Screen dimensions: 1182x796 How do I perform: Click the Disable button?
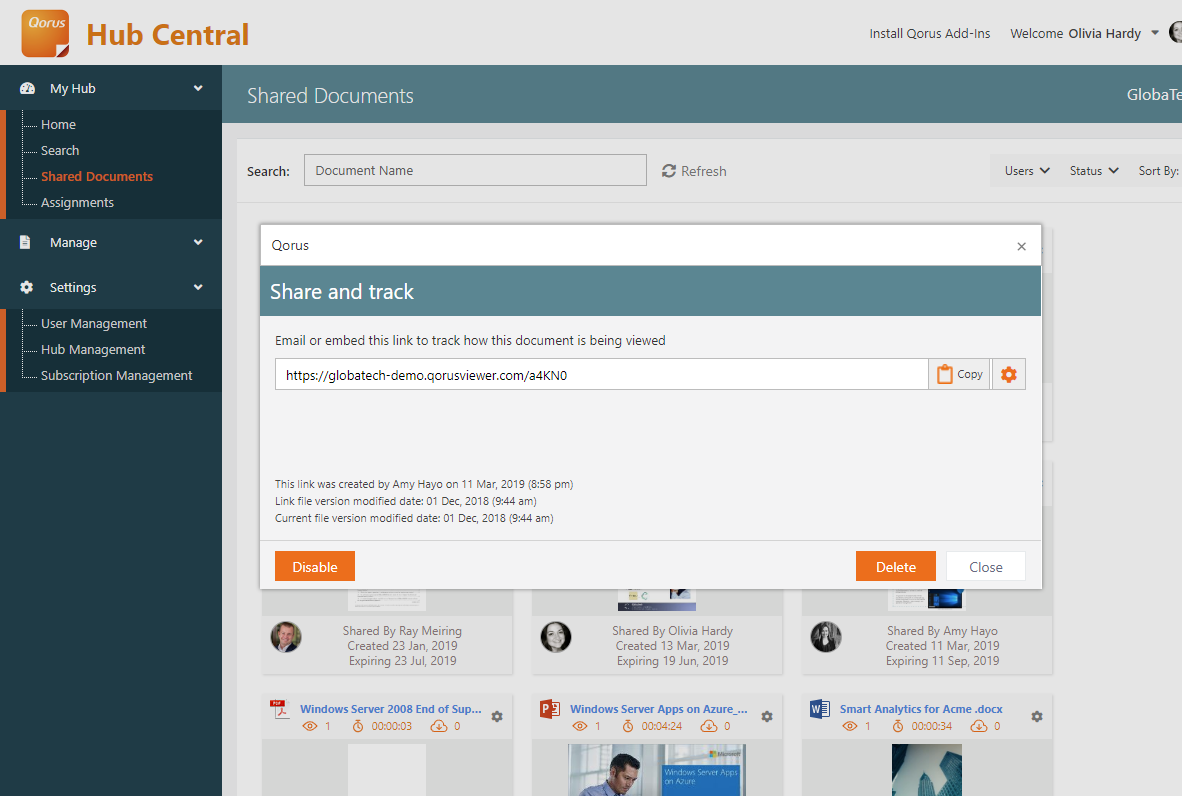[x=314, y=566]
